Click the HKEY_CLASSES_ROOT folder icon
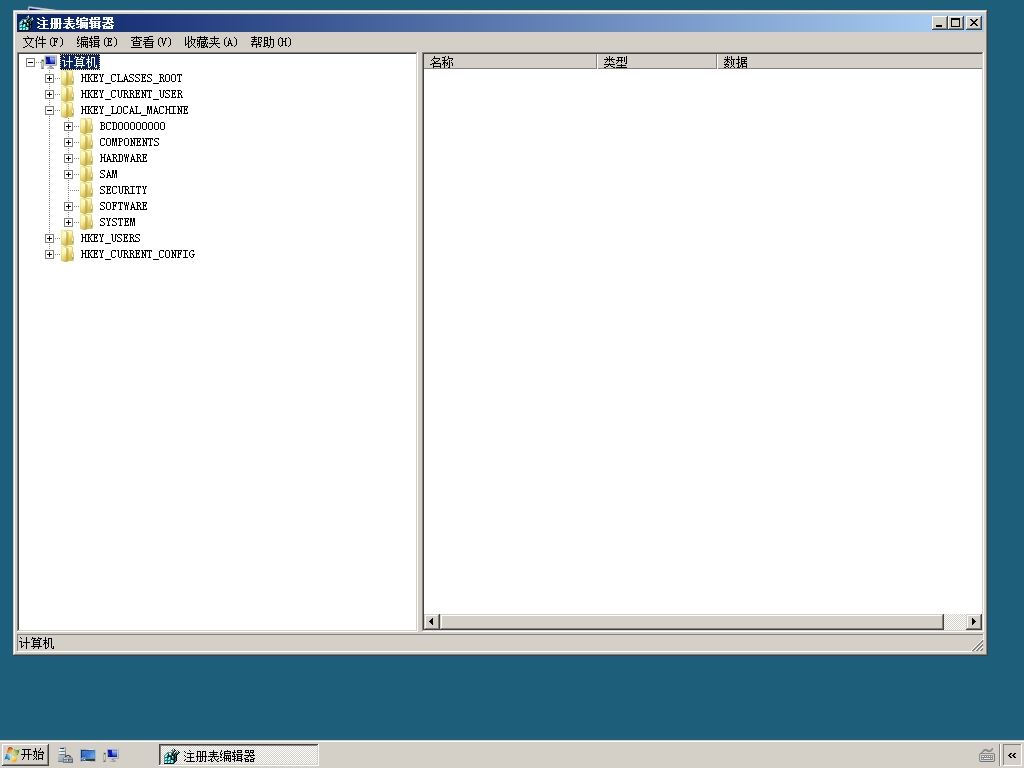Viewport: 1024px width, 768px height. click(67, 78)
